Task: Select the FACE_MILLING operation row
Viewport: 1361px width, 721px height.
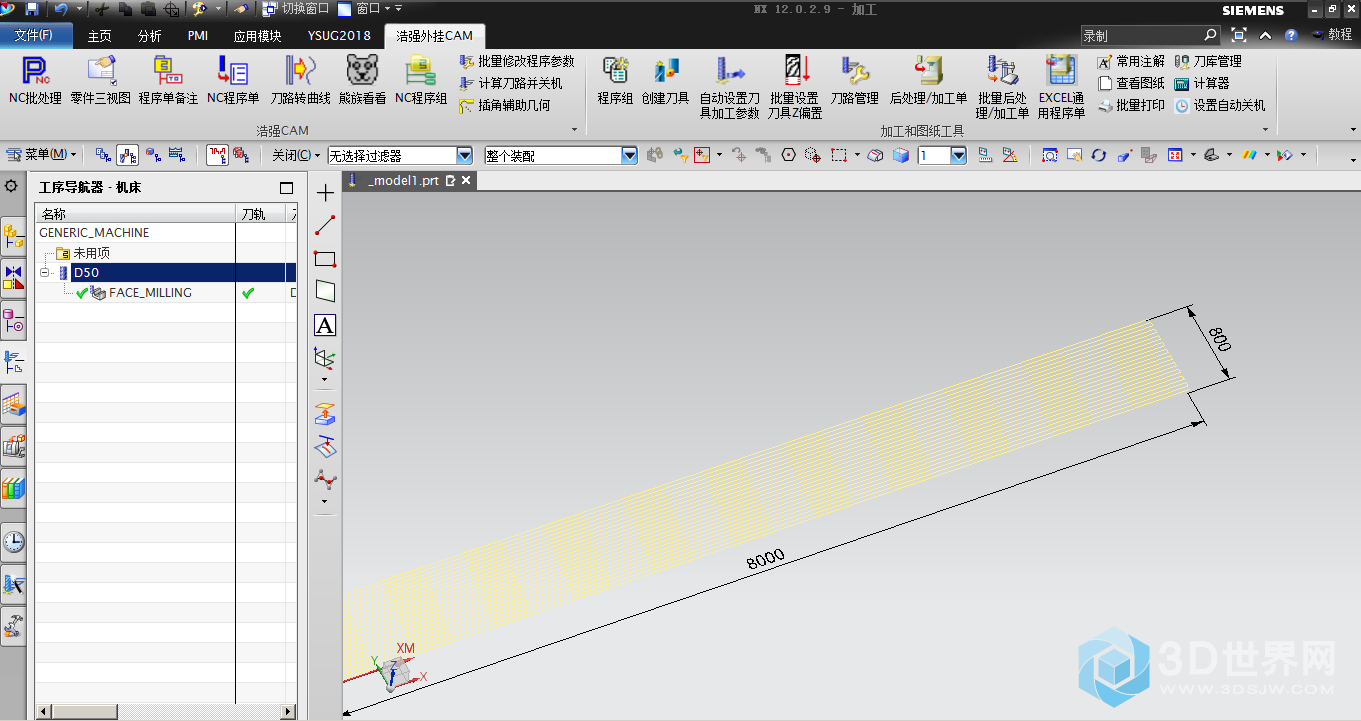Action: click(150, 293)
